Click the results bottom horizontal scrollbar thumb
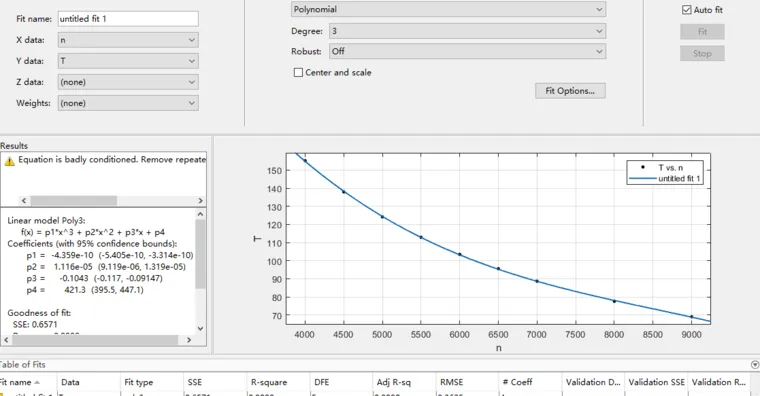760x396 pixels. click(95, 340)
